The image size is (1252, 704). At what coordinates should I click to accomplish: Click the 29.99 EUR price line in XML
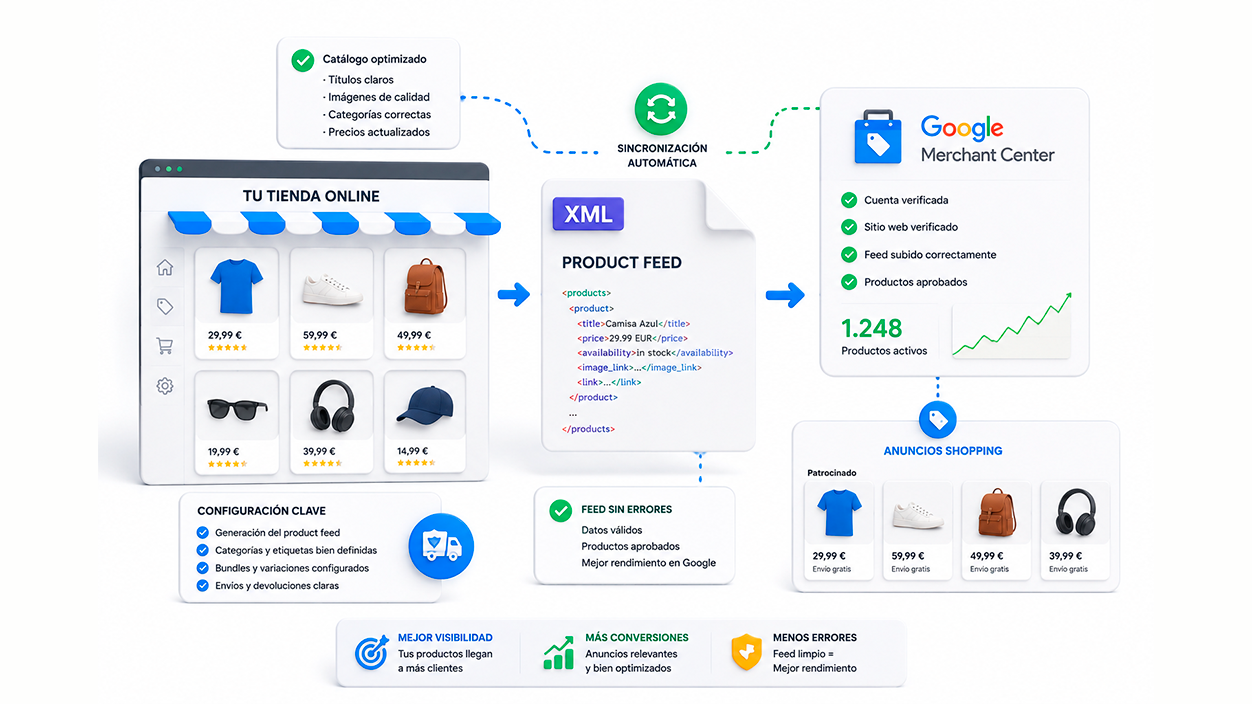coord(631,338)
